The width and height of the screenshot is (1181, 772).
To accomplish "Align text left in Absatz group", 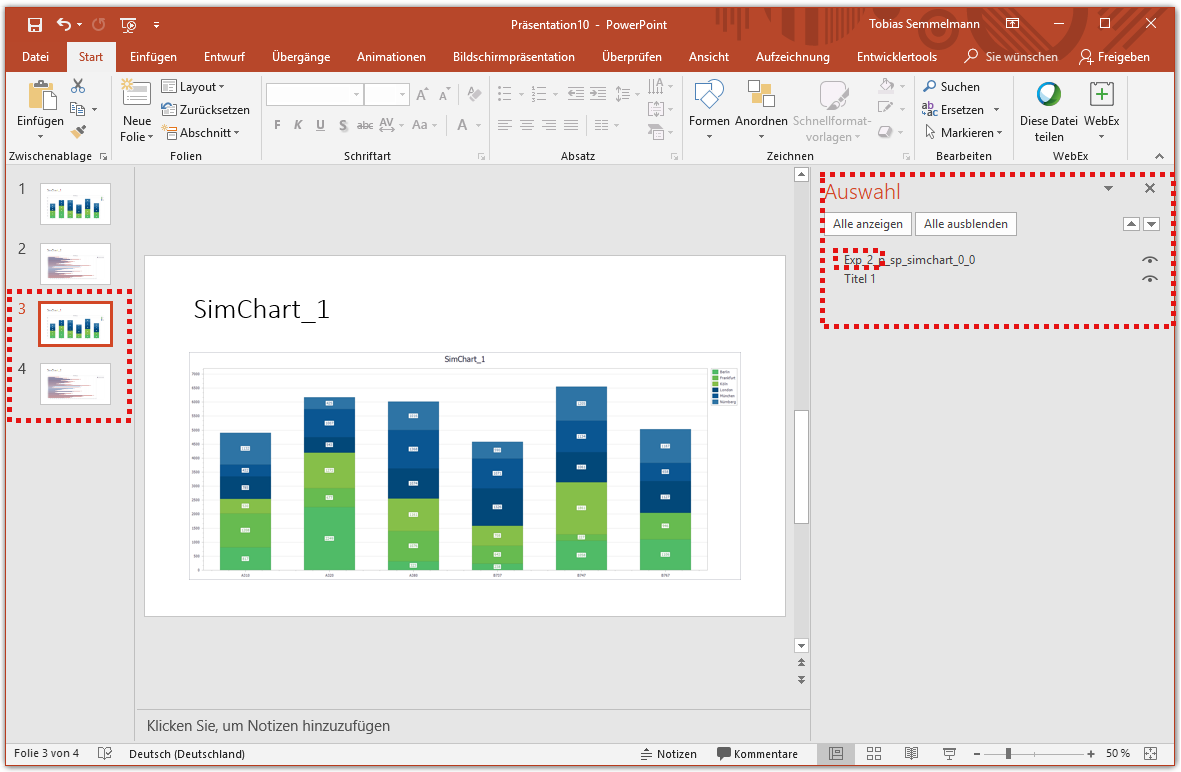I will pyautogui.click(x=505, y=125).
